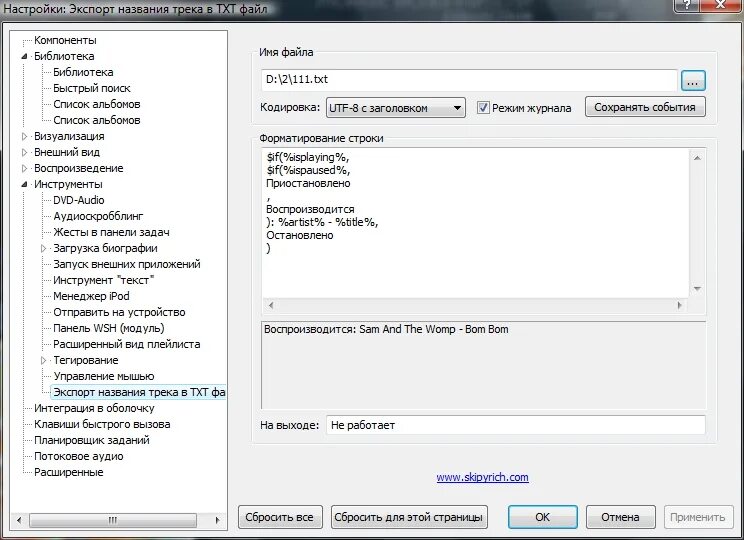
Task: Expand the Визуализация tree node
Action: (25, 136)
